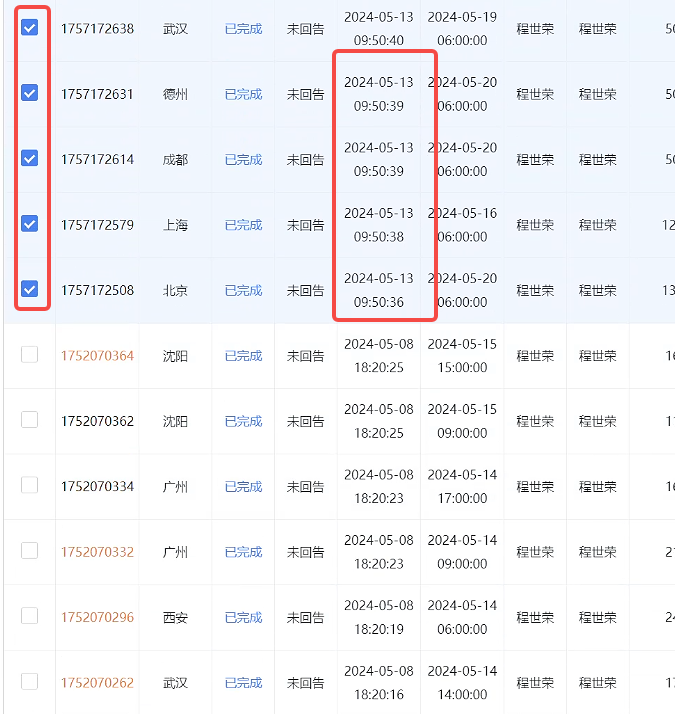Select order number 1757172614
The width and height of the screenshot is (675, 714).
point(97,160)
